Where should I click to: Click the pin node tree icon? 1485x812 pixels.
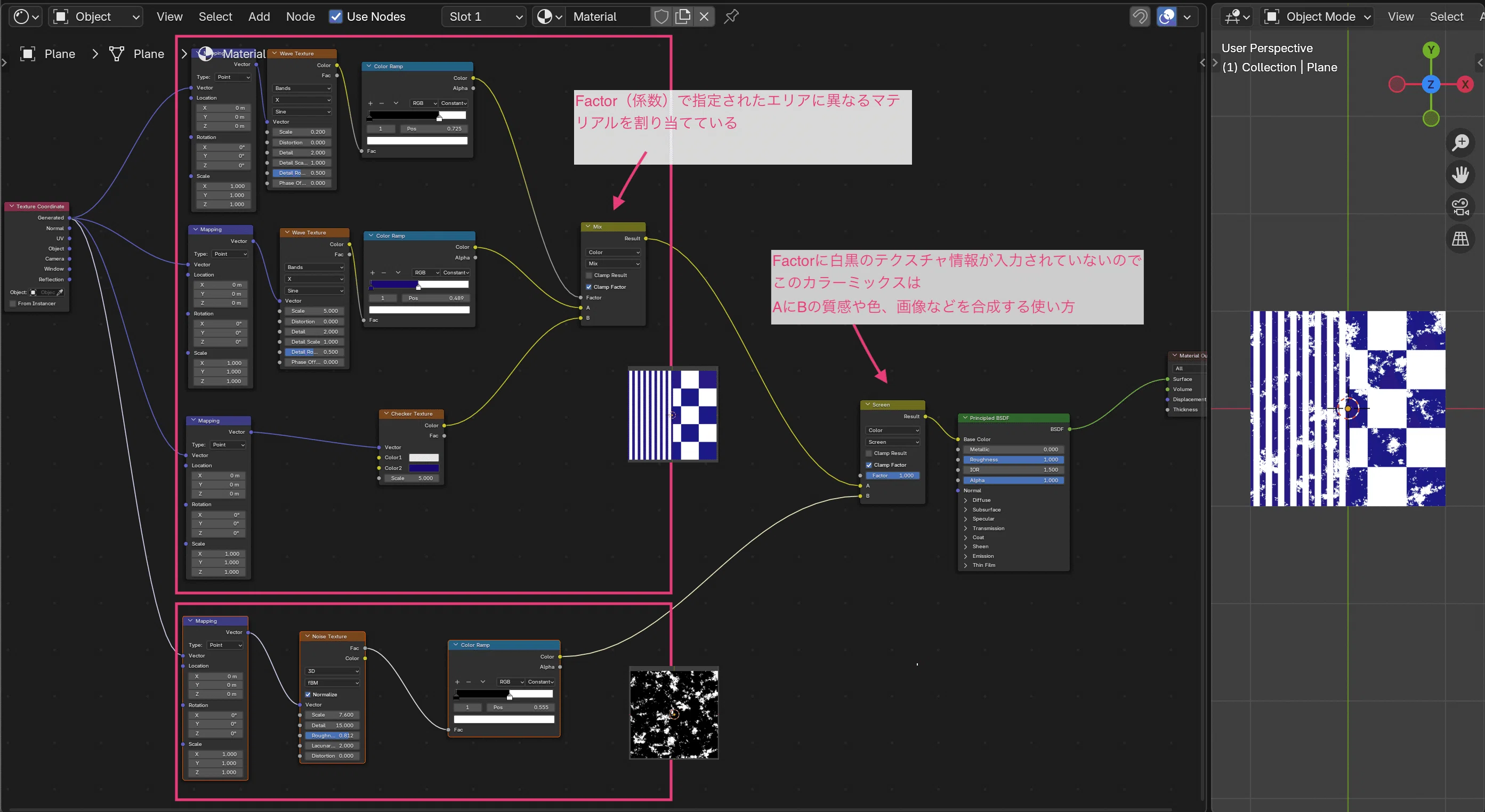pyautogui.click(x=731, y=17)
